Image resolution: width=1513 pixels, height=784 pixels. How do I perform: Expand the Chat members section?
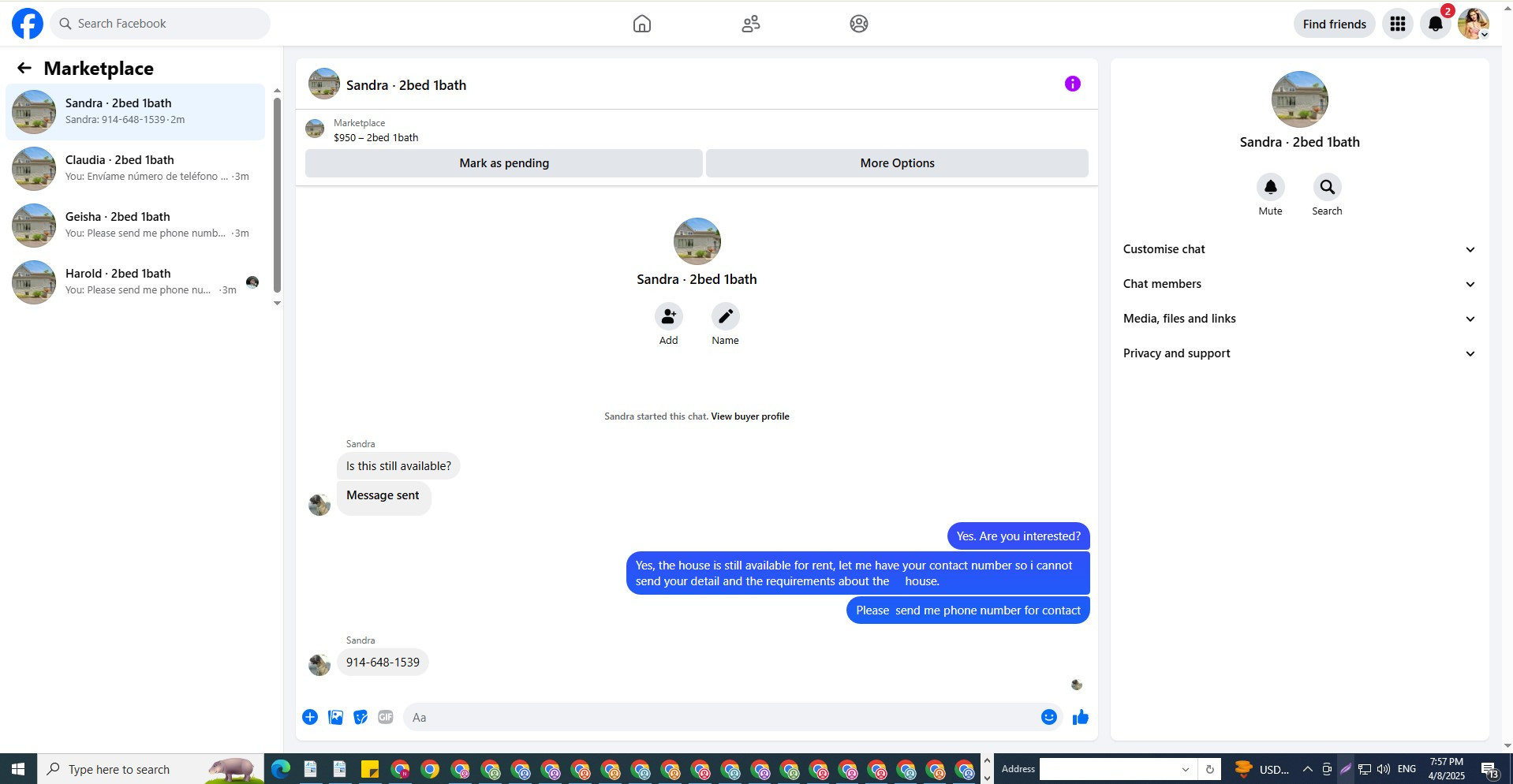[x=1299, y=284]
